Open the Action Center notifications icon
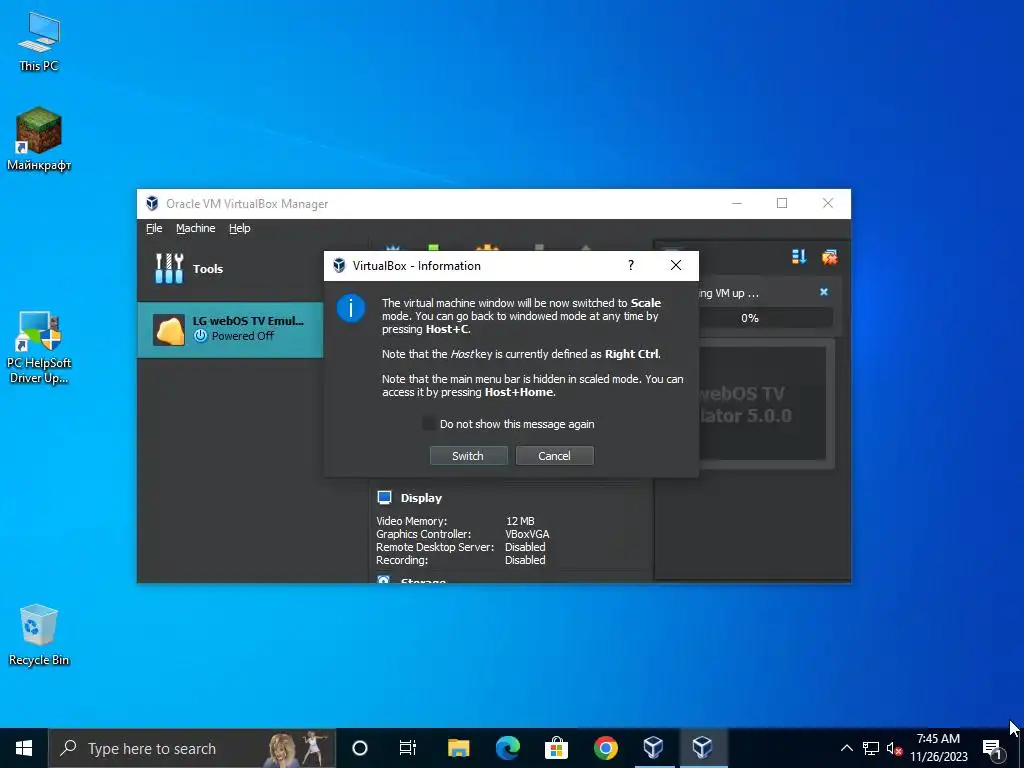1024x768 pixels. pos(992,748)
